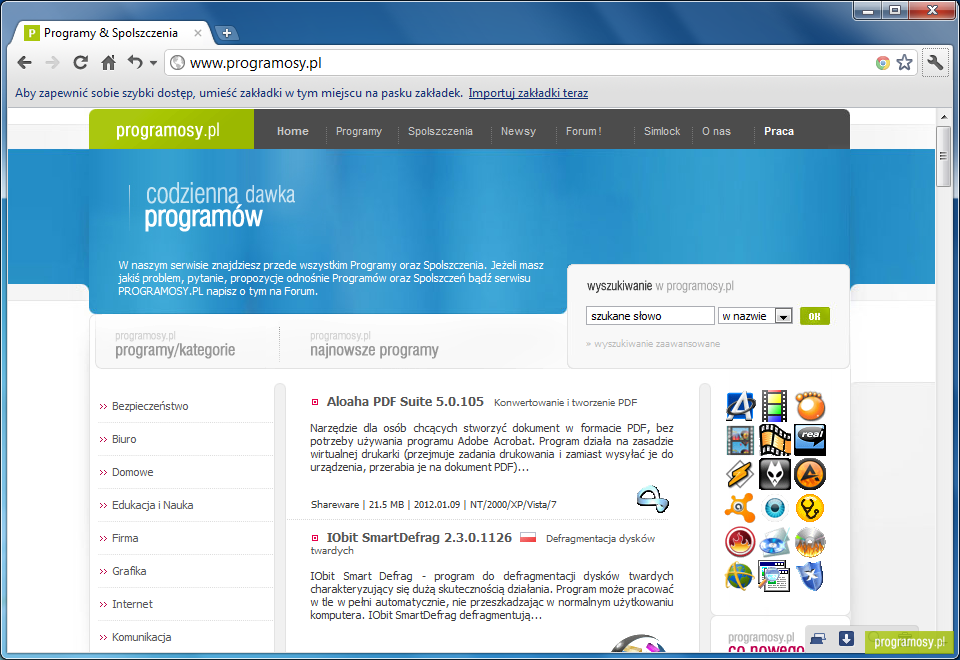
Task: Click the RealPlayer icon
Action: [x=810, y=440]
